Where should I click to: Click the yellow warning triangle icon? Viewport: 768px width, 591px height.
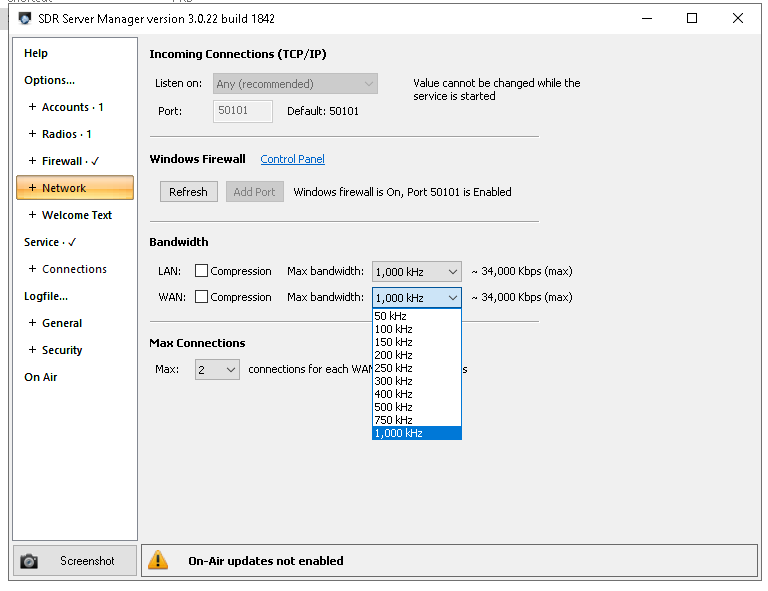[x=158, y=561]
